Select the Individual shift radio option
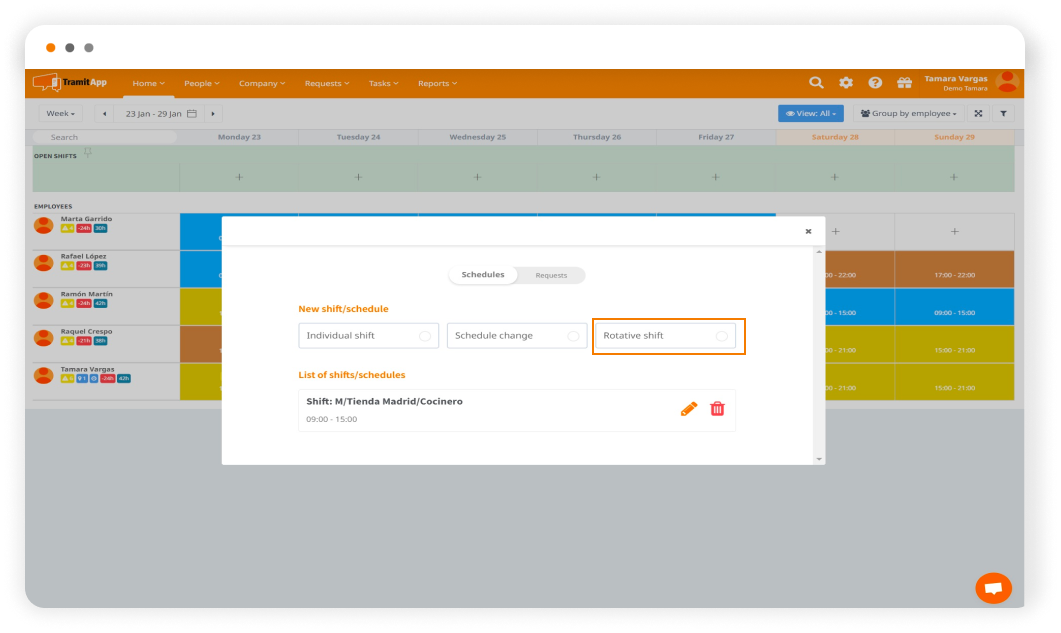 pos(425,336)
